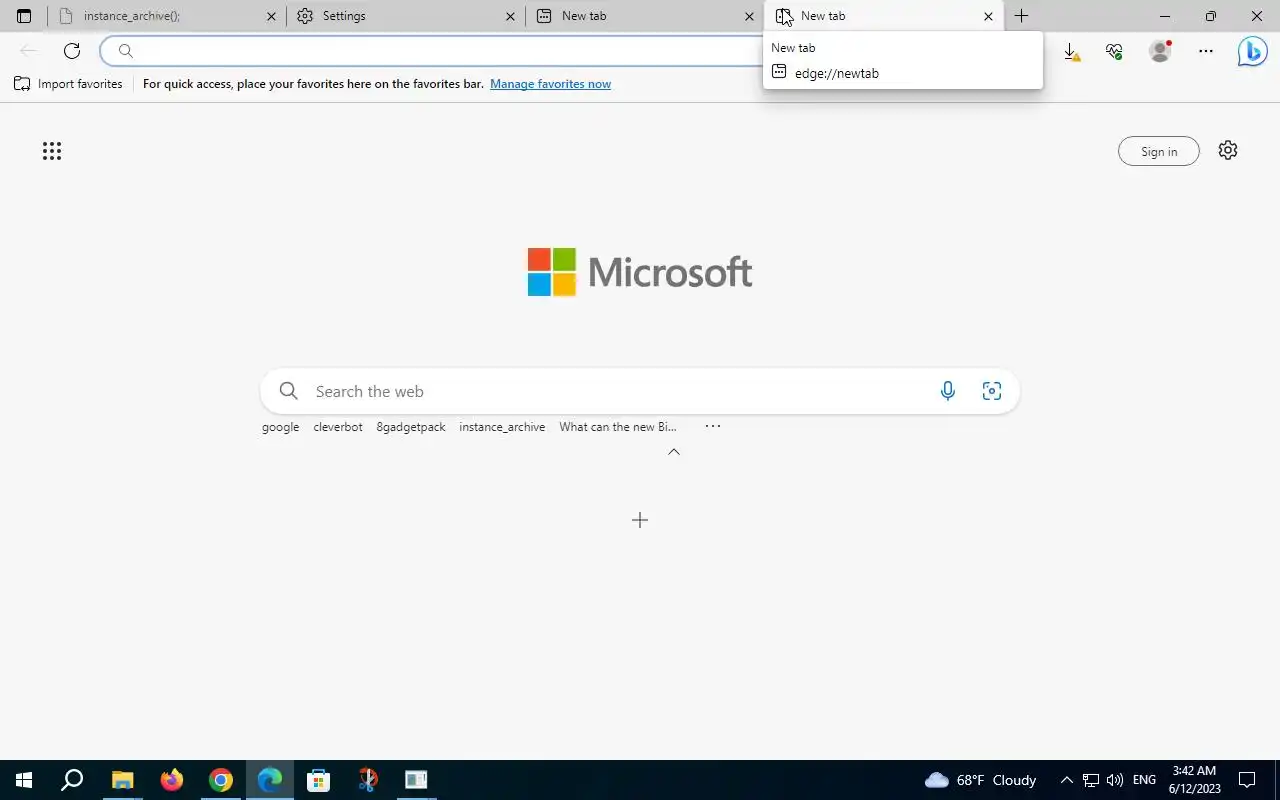The height and width of the screenshot is (800, 1280).
Task: Switch to the middle New tab
Action: pyautogui.click(x=645, y=16)
